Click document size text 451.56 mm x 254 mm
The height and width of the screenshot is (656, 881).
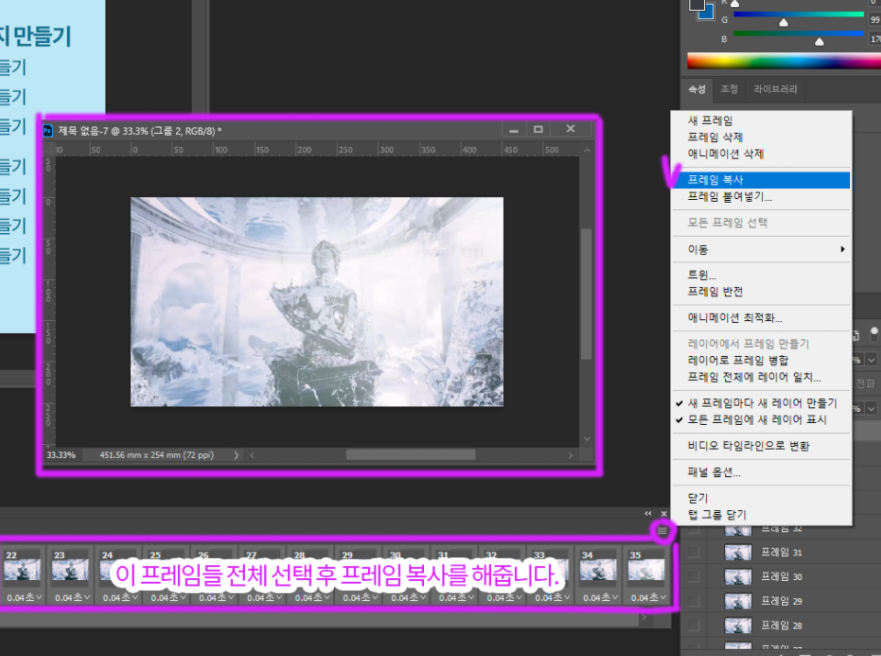pos(157,455)
